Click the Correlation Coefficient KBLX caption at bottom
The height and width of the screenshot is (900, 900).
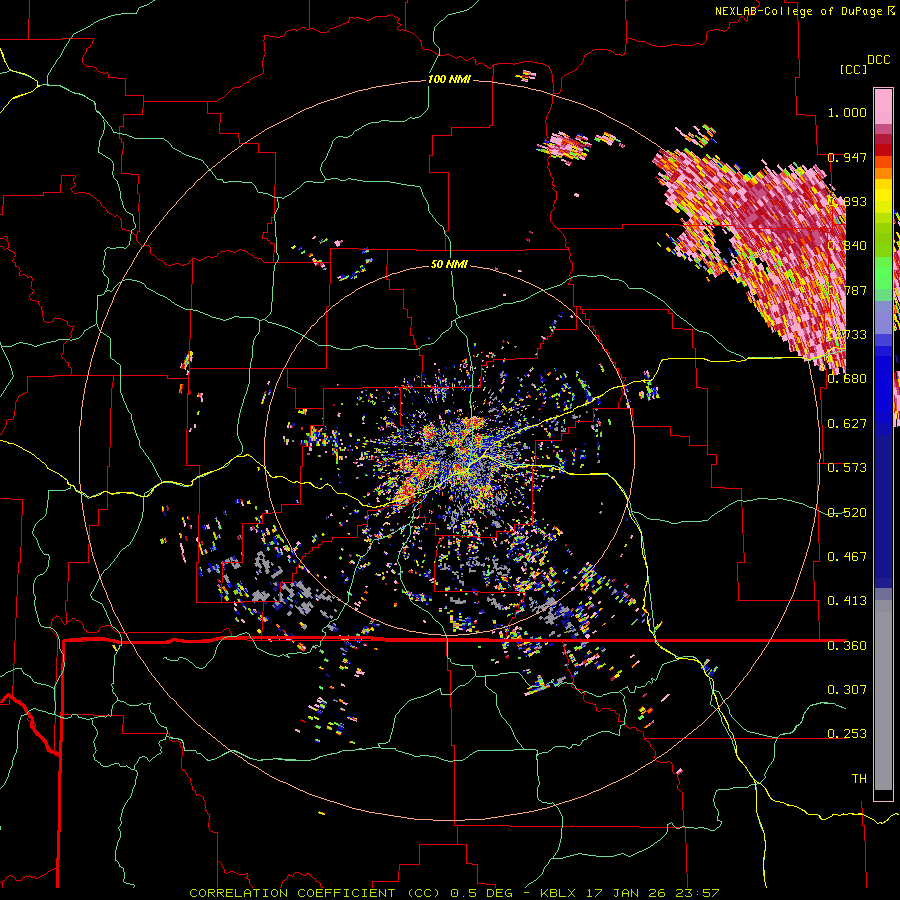click(x=454, y=893)
